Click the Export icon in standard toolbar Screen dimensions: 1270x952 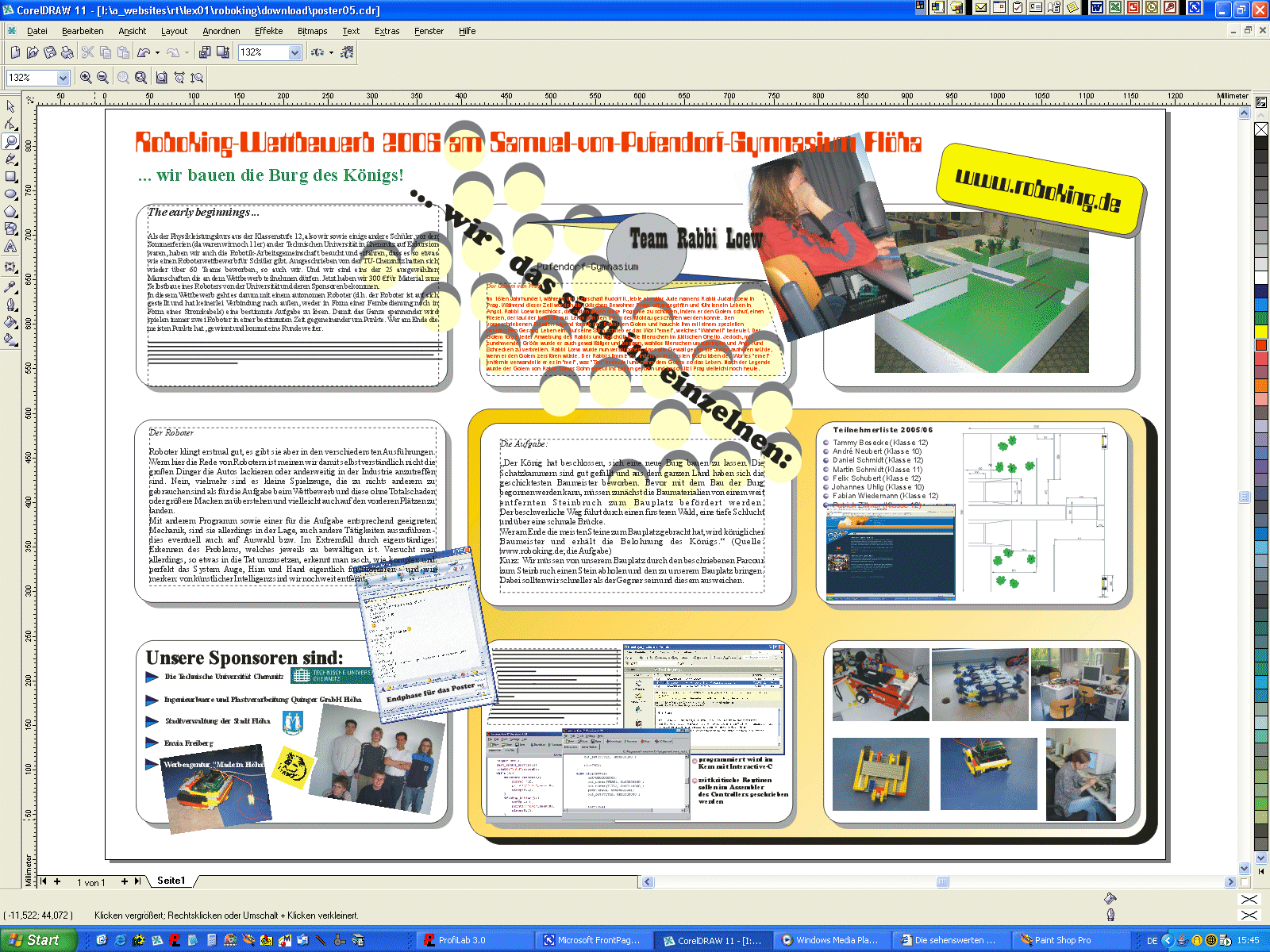[x=222, y=52]
